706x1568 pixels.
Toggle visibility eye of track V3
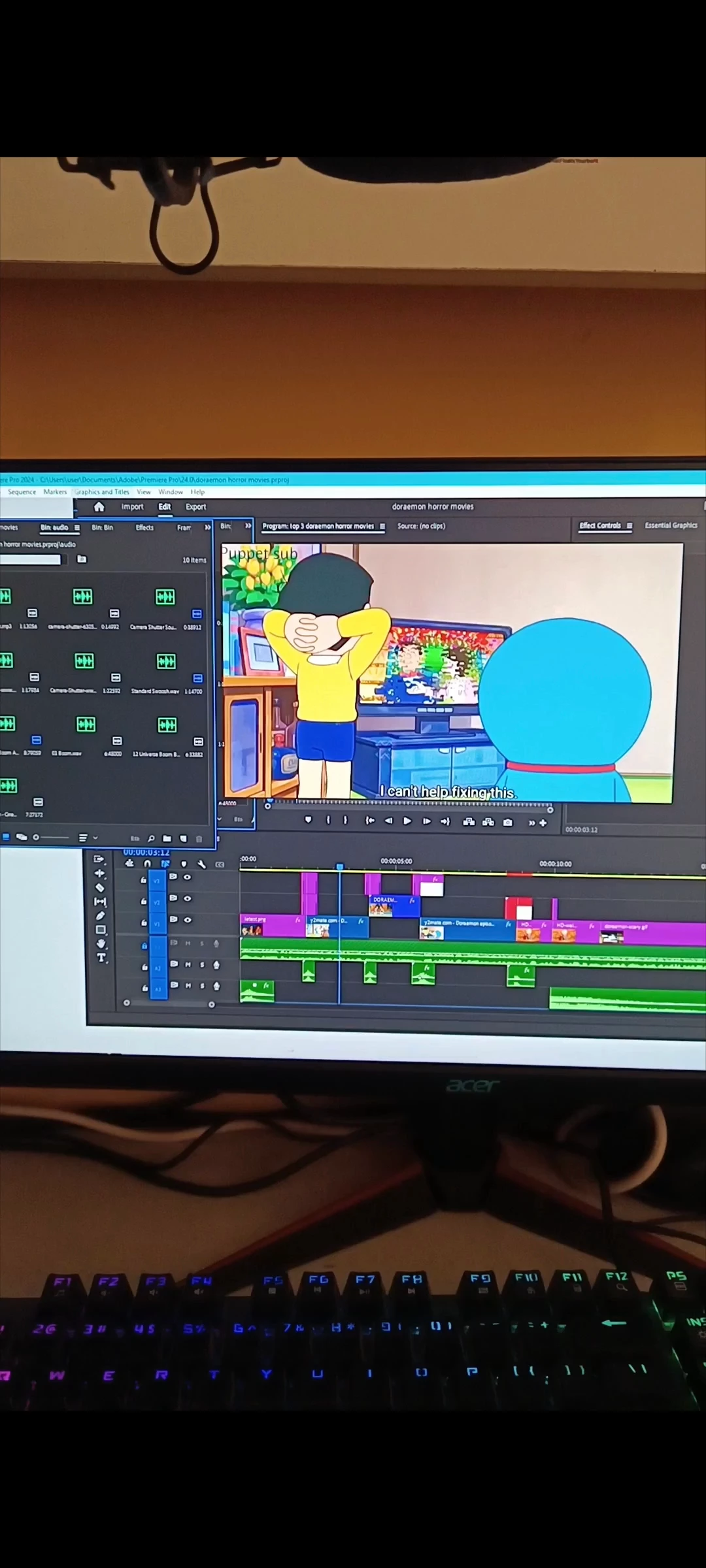tap(188, 877)
